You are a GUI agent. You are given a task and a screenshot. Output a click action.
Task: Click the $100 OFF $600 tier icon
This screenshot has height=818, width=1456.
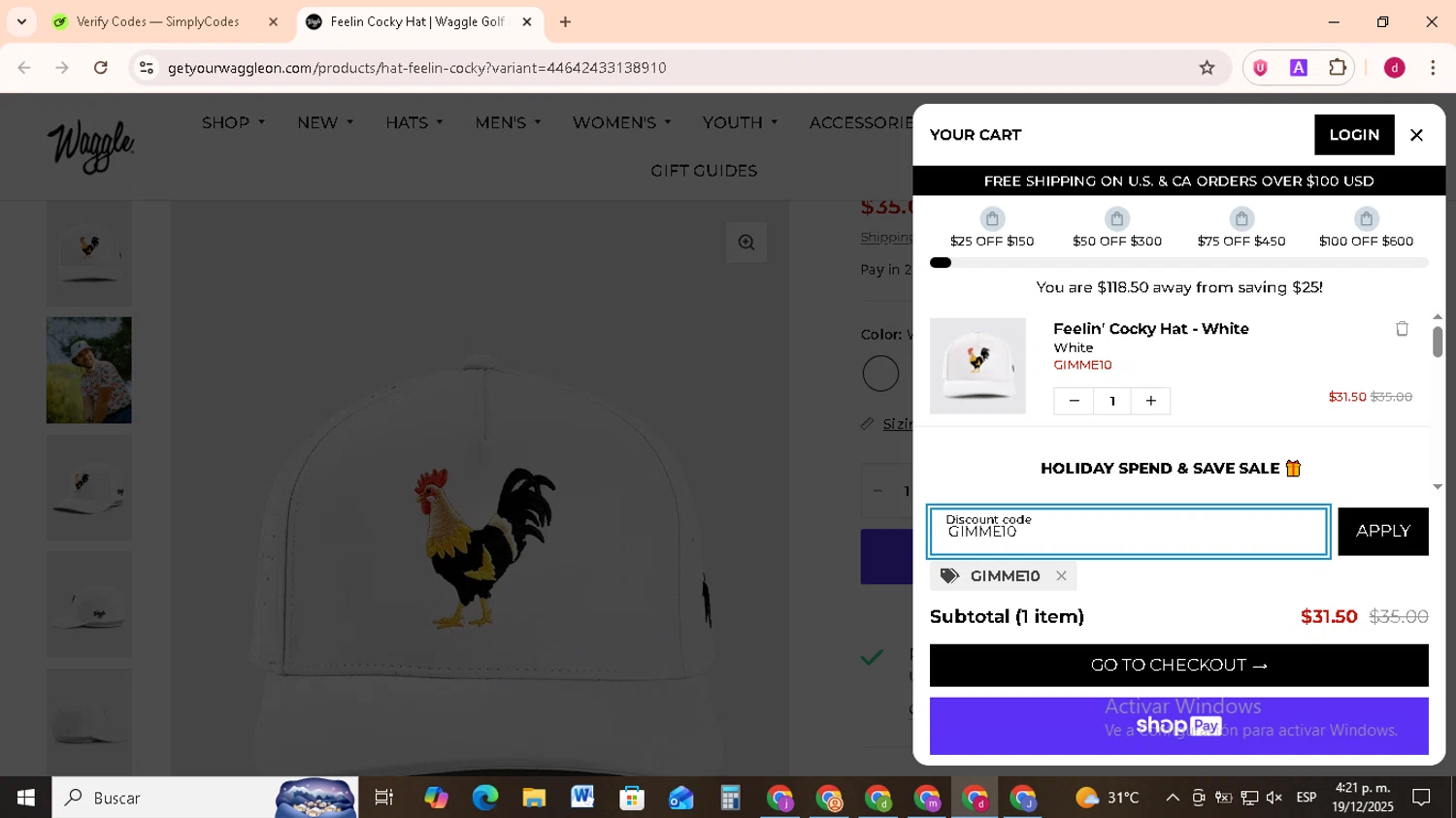pos(1366,218)
